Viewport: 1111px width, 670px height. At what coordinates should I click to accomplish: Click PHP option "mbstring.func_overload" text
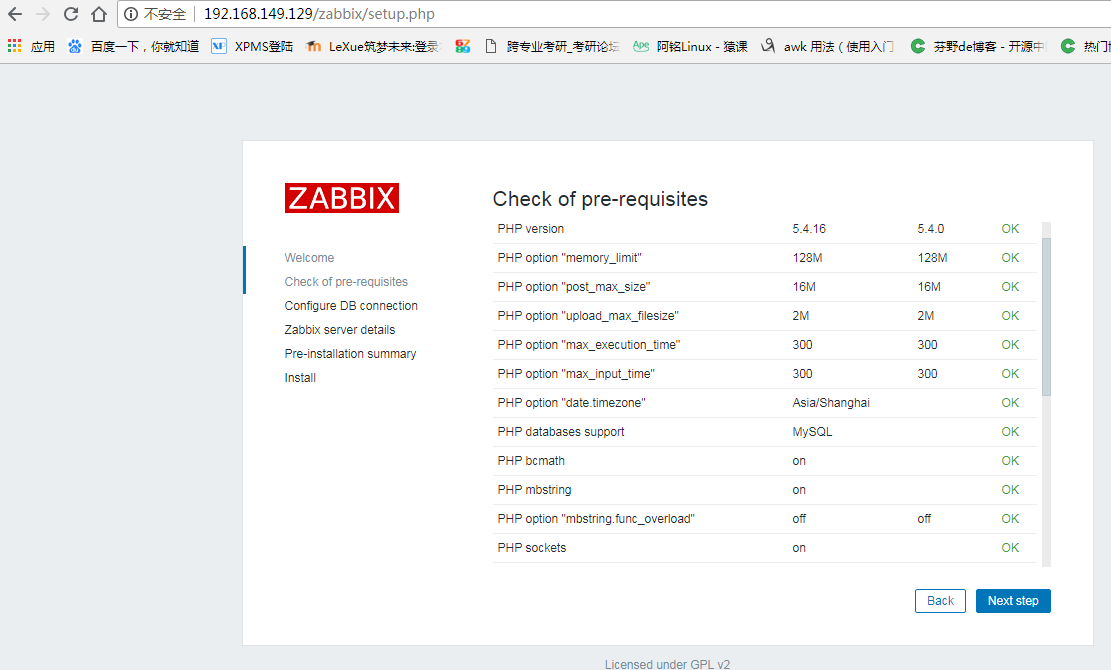(596, 519)
